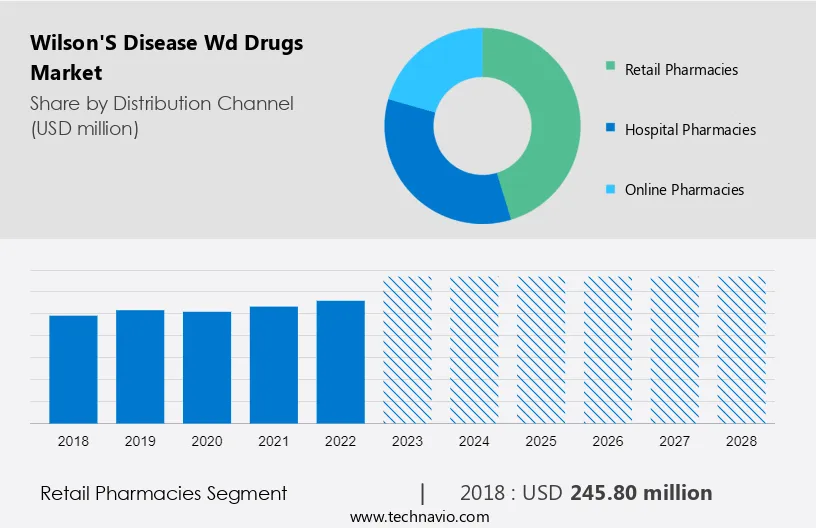Click the green Retail Pharmacies legend swatch
The height and width of the screenshot is (528, 816).
click(610, 70)
